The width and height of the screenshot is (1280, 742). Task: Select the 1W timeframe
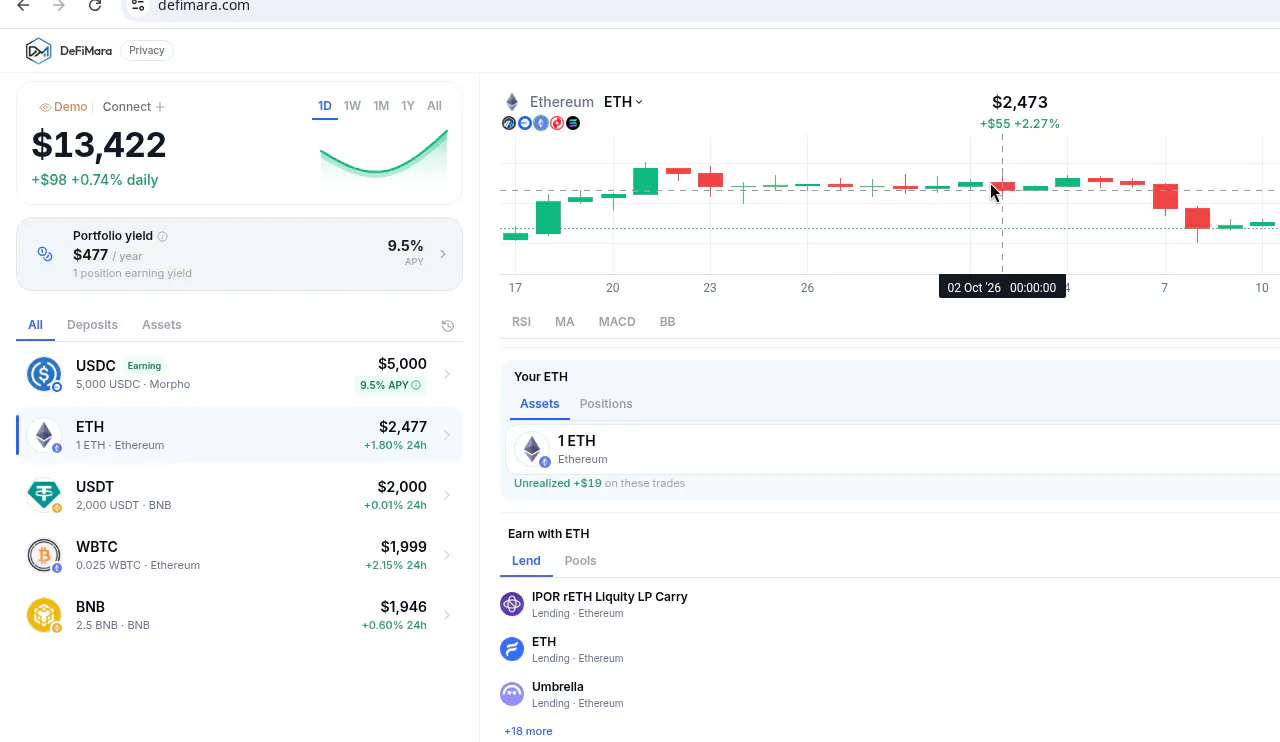352,106
